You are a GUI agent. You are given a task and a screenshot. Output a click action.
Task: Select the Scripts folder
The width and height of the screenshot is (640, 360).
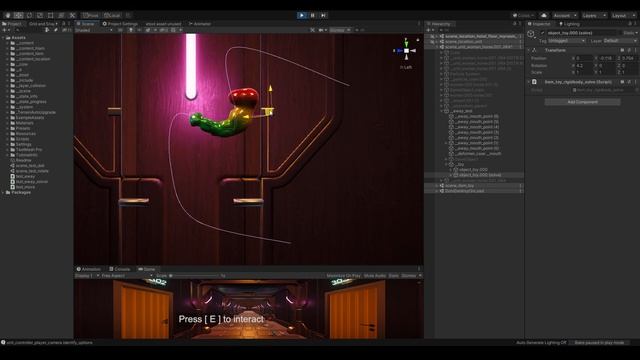(22, 139)
